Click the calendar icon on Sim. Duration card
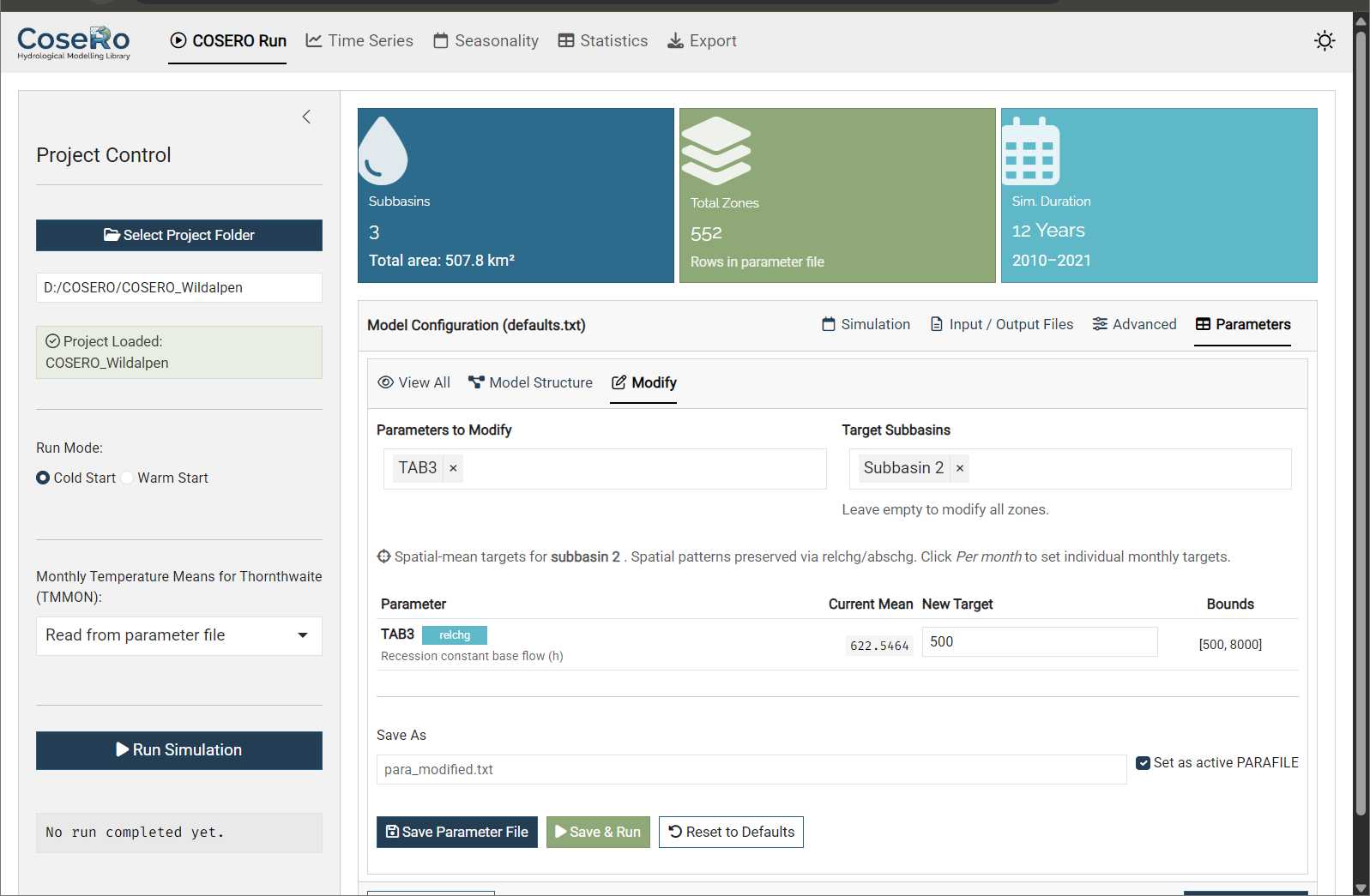The image size is (1370, 896). coord(1030,152)
